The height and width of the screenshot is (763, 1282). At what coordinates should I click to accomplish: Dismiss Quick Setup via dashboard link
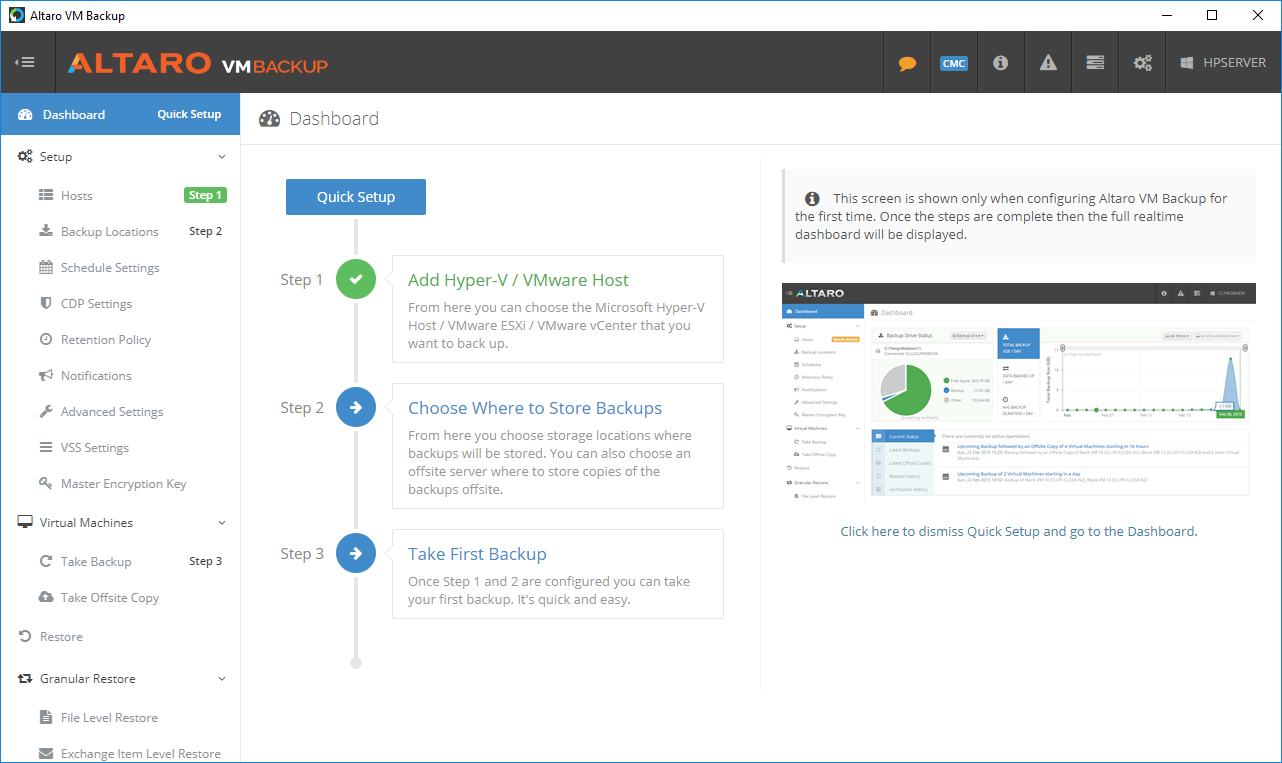click(1019, 531)
